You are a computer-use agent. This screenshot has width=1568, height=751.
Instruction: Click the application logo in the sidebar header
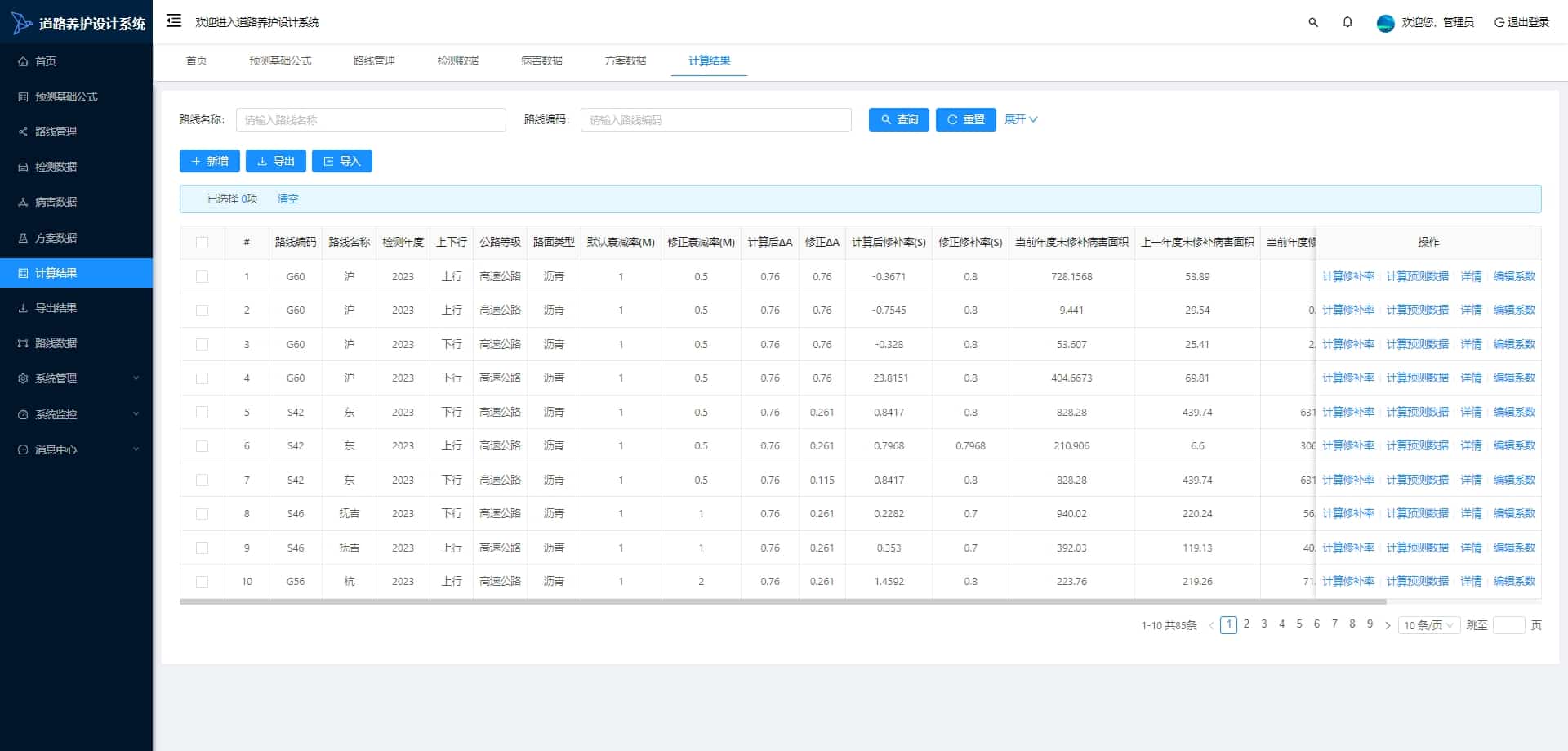click(x=21, y=23)
